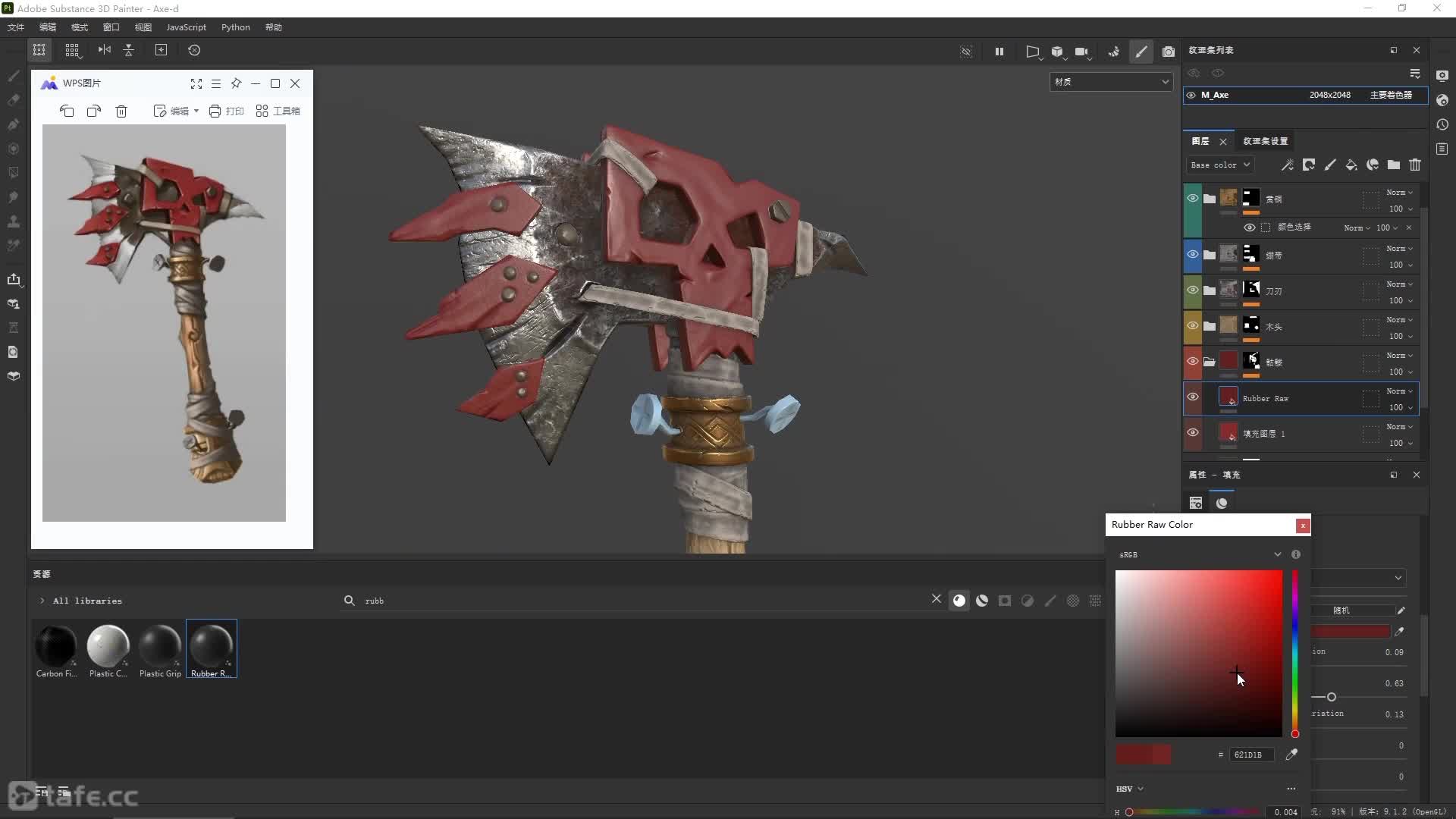
Task: Click the history clock icon on right edge
Action: (1442, 124)
